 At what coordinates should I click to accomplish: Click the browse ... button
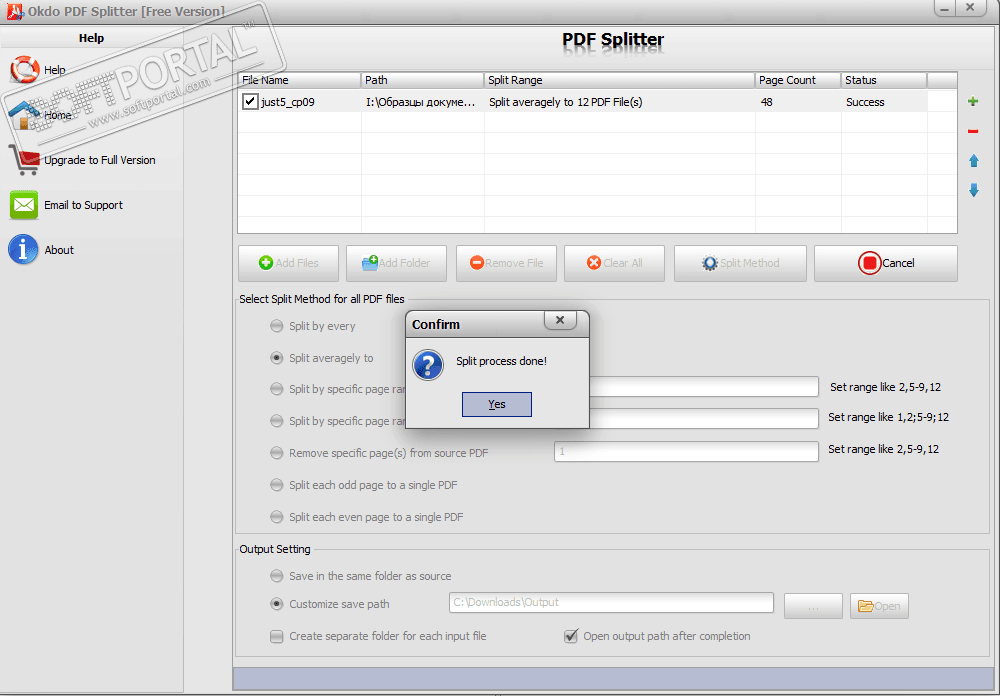click(813, 606)
